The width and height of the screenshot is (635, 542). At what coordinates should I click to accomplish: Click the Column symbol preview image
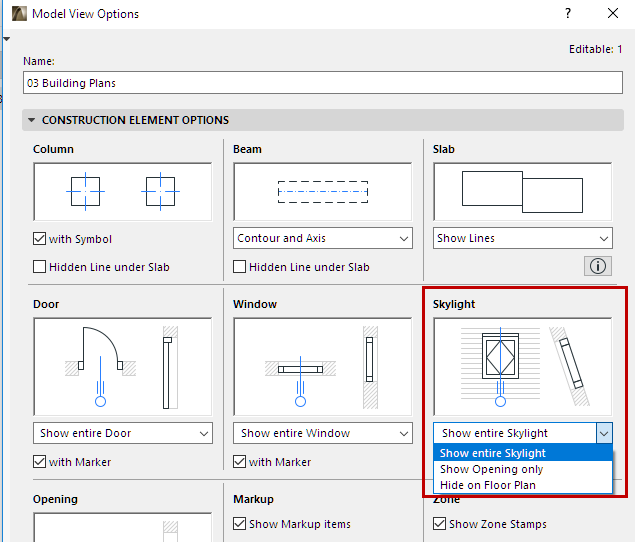click(x=122, y=192)
